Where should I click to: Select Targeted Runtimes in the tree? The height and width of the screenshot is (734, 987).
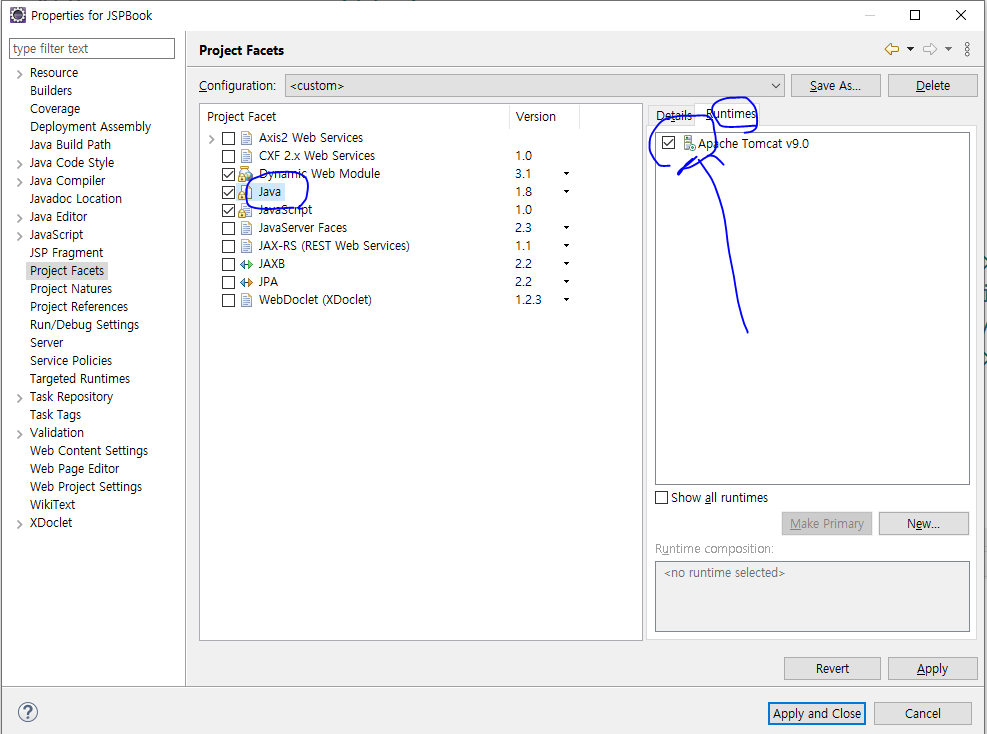[80, 379]
